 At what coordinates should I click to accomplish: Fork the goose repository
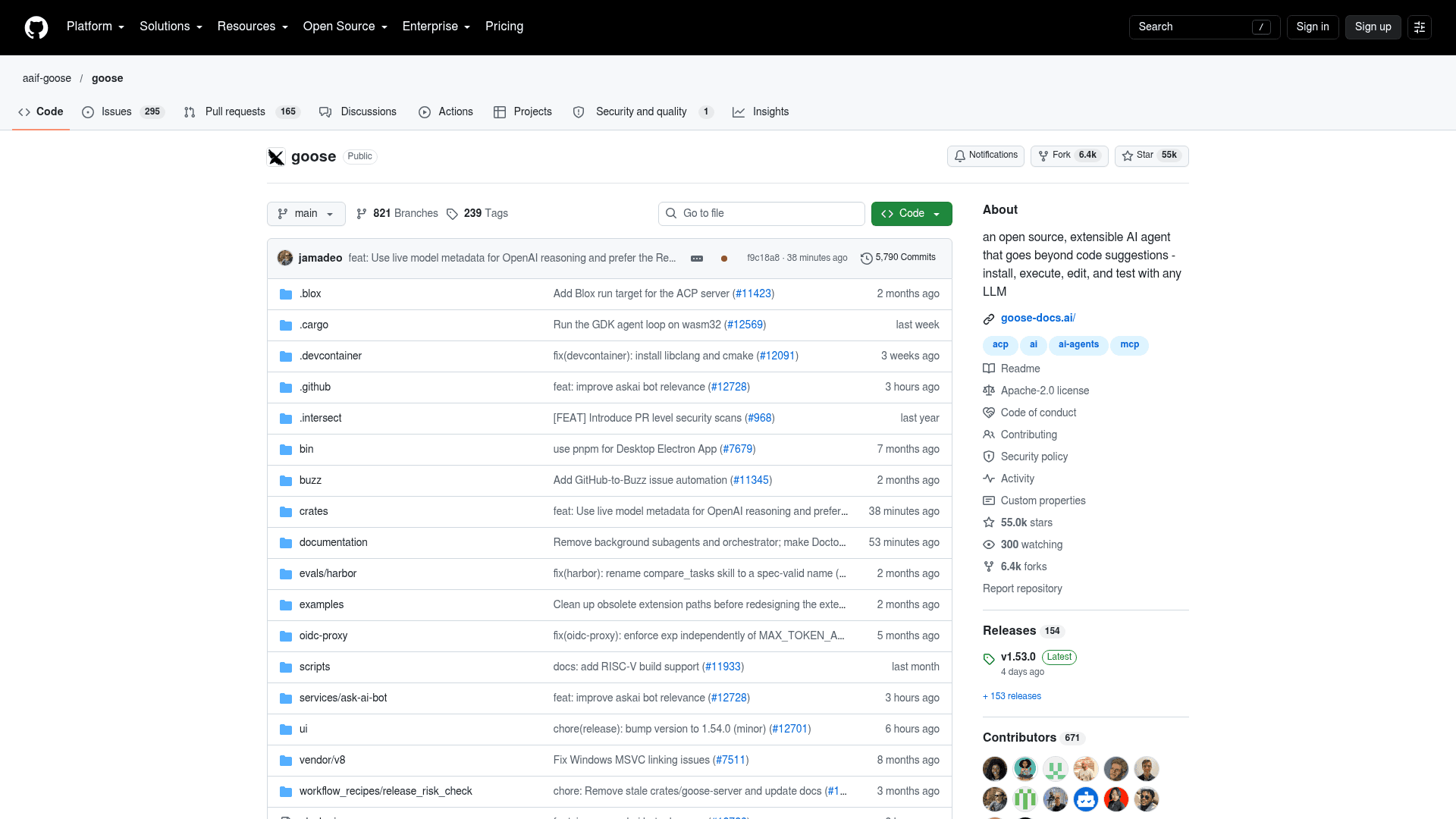1069,155
